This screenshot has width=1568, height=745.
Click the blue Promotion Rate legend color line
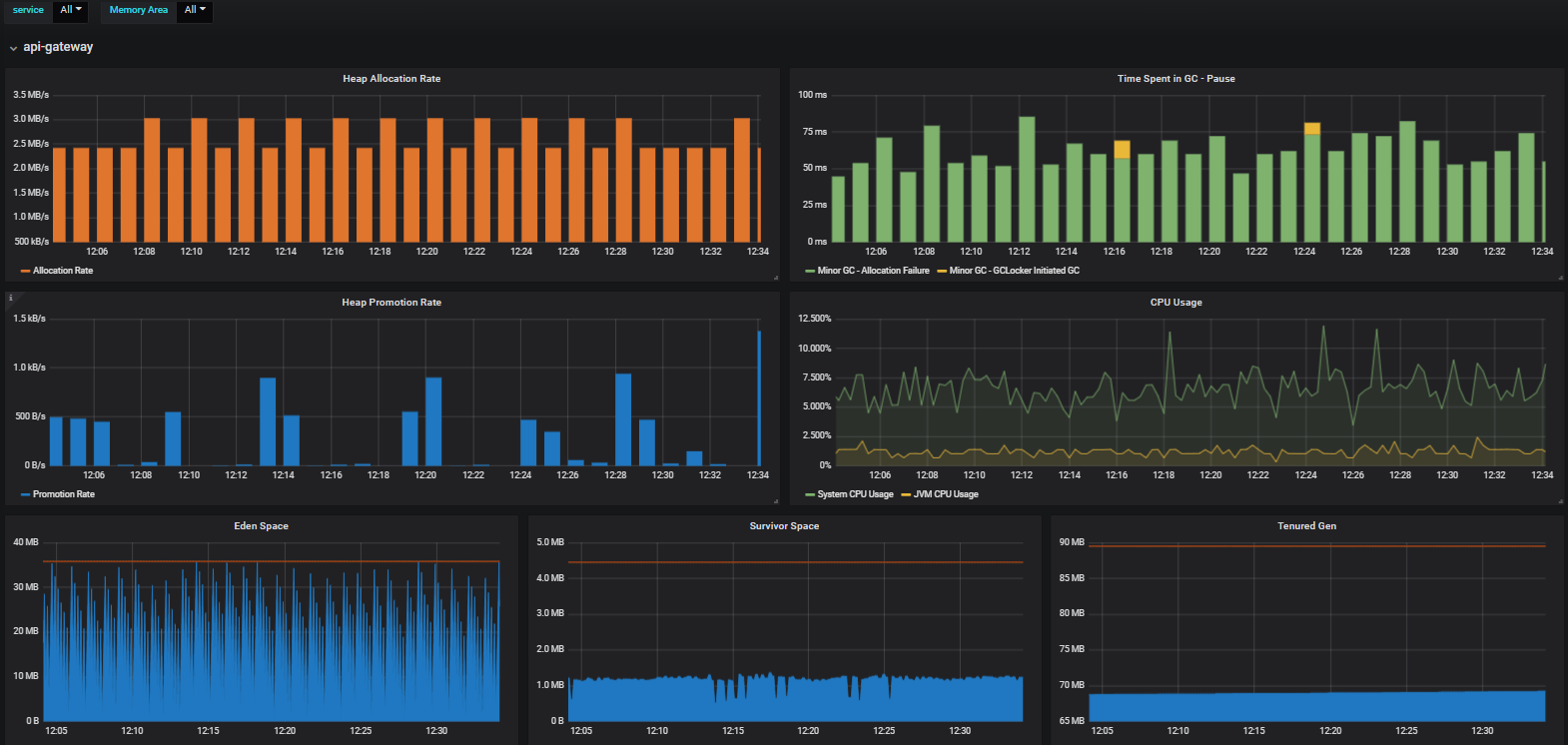tap(25, 494)
